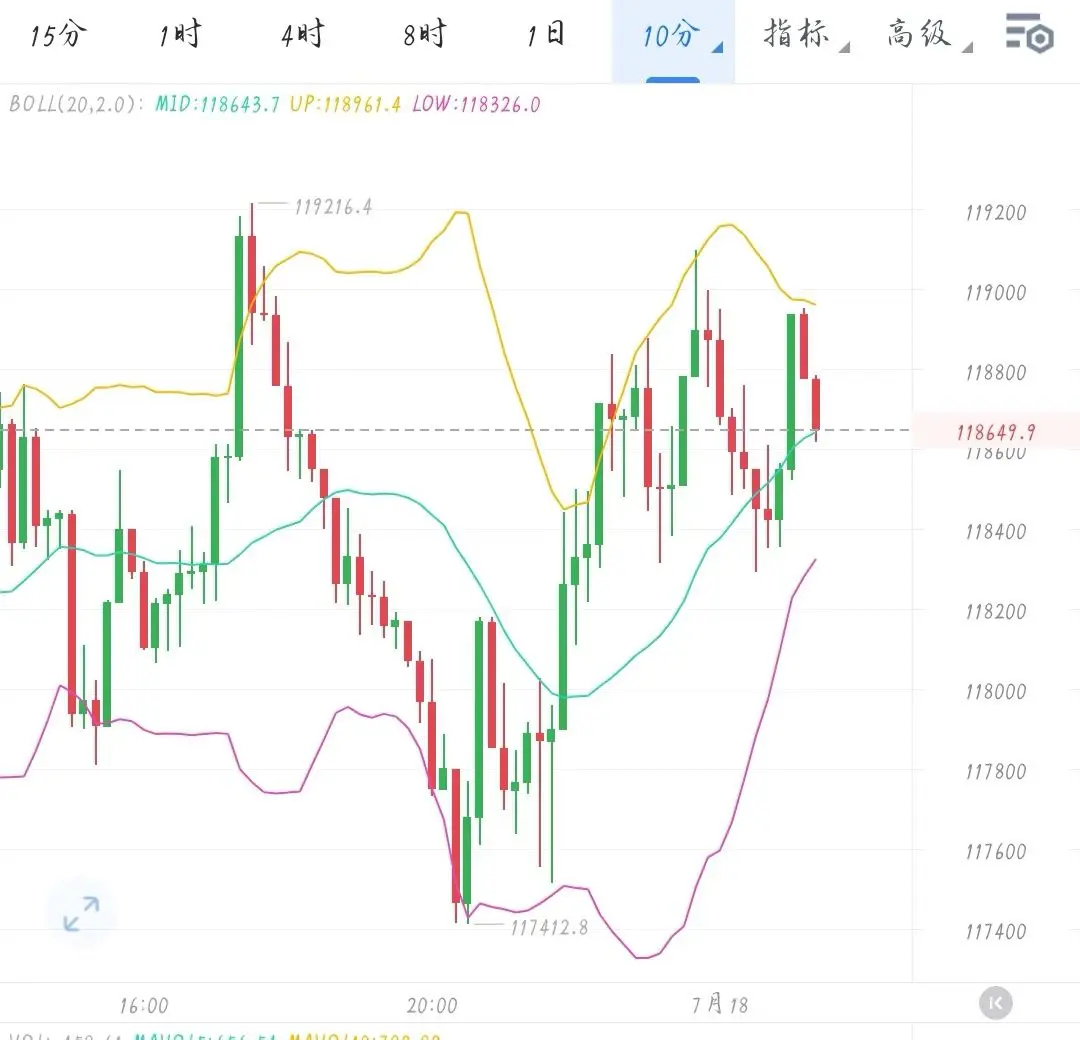Screen dimensions: 1080x1040
Task: Click the 117800 price axis label
Action: pyautogui.click(x=996, y=771)
